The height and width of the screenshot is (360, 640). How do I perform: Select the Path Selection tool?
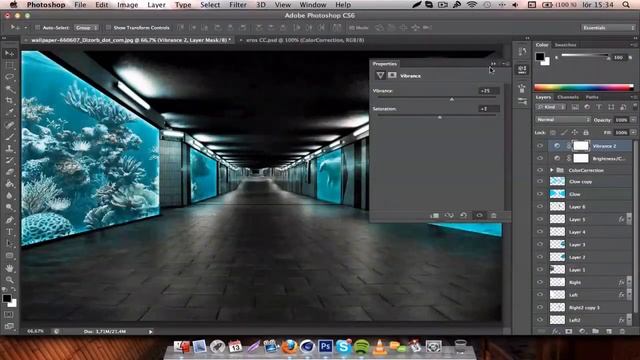(x=9, y=244)
